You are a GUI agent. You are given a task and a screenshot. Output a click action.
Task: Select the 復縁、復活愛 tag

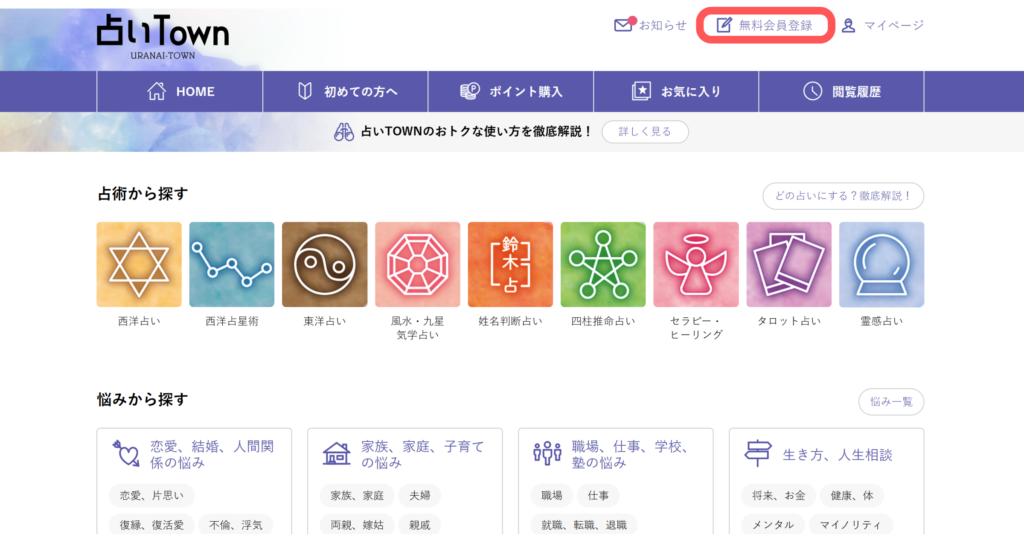(x=152, y=525)
